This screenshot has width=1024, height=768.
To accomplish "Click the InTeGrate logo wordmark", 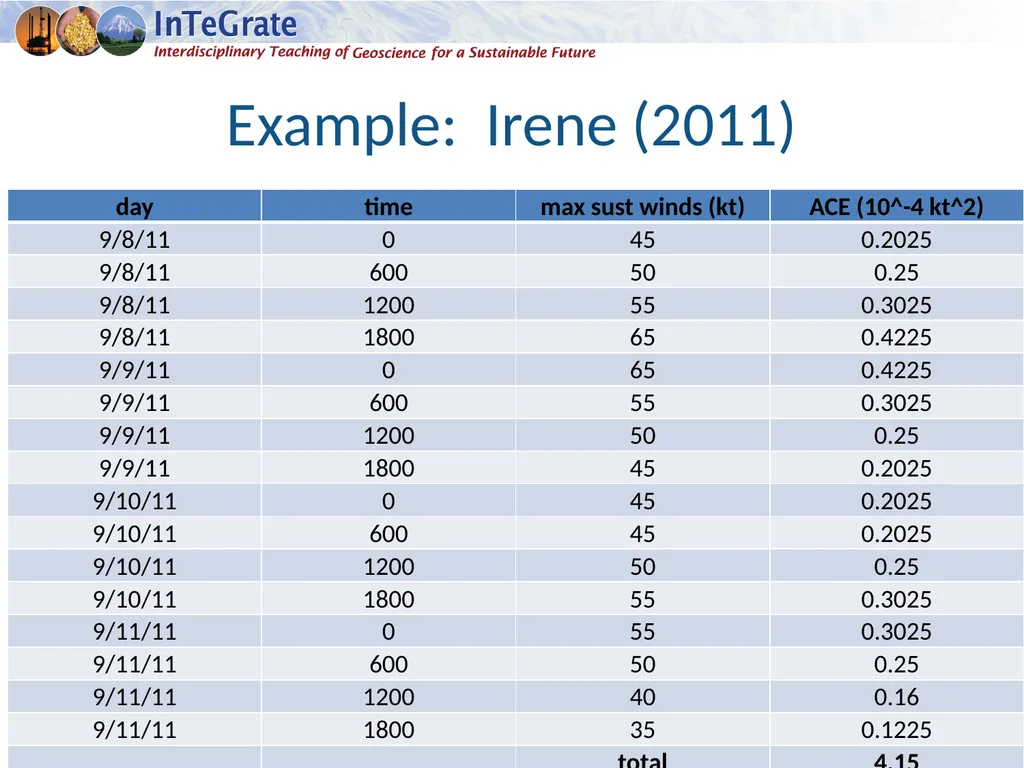I will (x=225, y=24).
